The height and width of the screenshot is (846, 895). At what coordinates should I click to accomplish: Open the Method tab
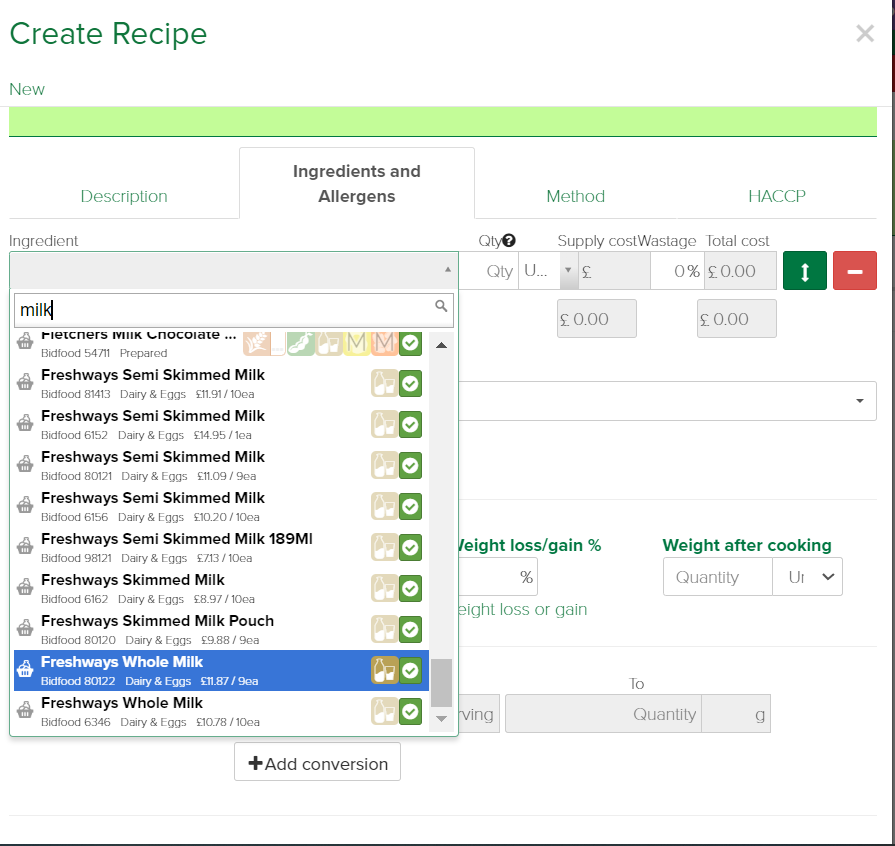click(575, 196)
